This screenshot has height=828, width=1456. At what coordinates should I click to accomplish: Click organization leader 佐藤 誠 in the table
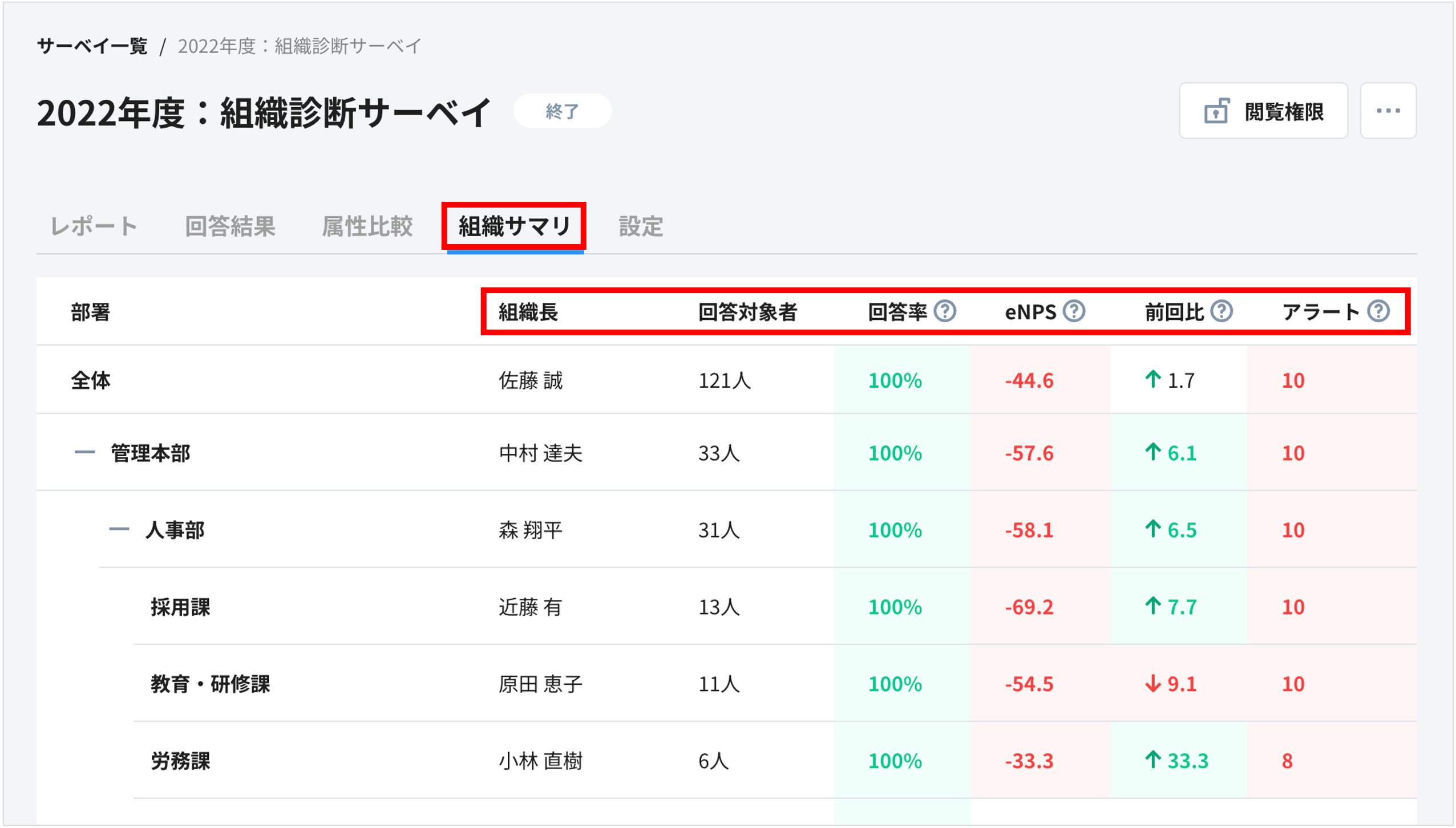[x=531, y=380]
